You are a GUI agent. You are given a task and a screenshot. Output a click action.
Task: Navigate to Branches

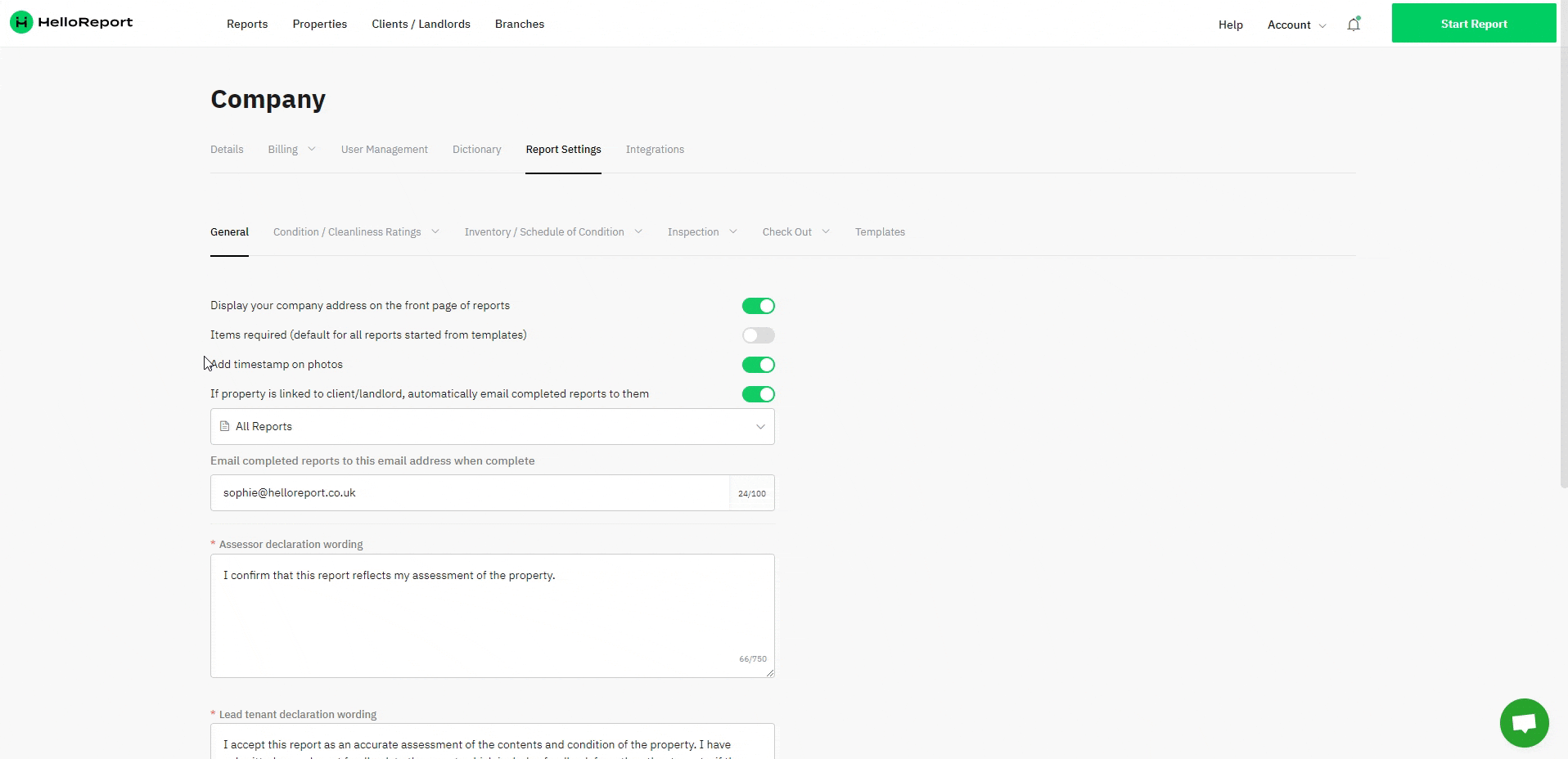[520, 25]
